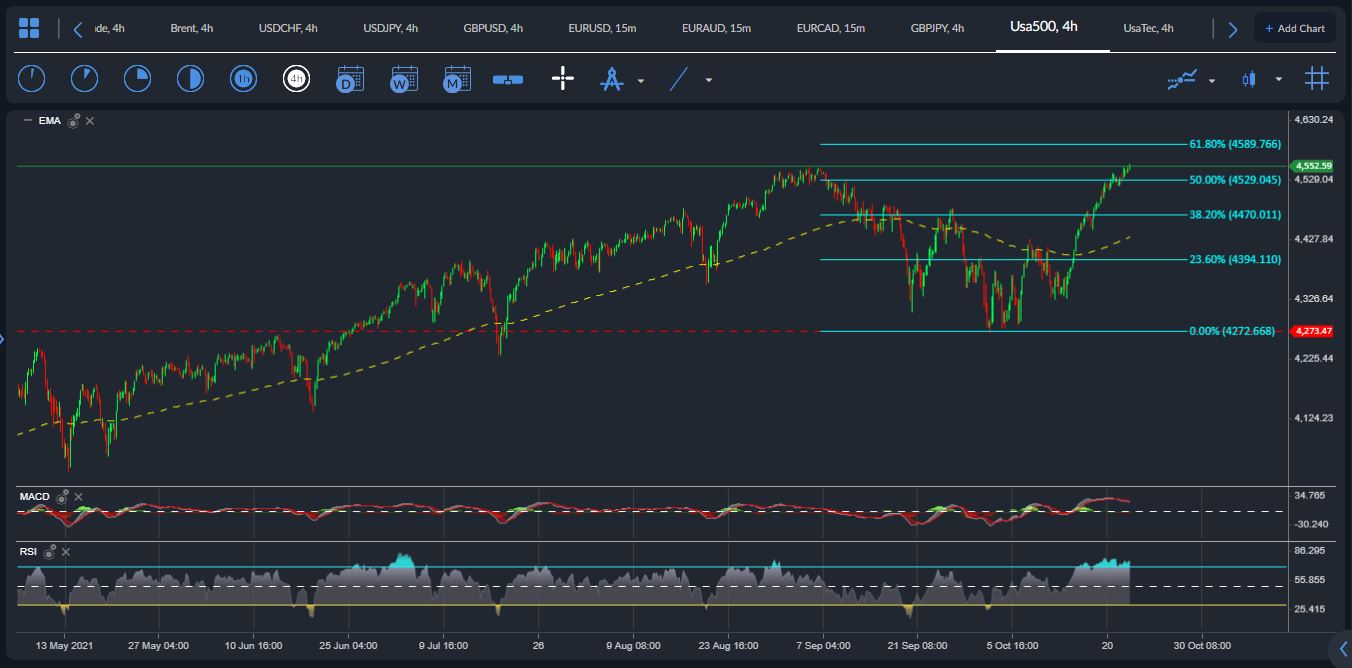
Task: Switch to the 1h timeframe
Action: tap(243, 78)
